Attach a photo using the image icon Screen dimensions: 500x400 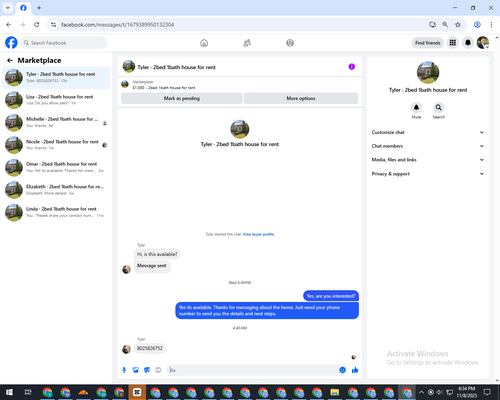pyautogui.click(x=136, y=370)
